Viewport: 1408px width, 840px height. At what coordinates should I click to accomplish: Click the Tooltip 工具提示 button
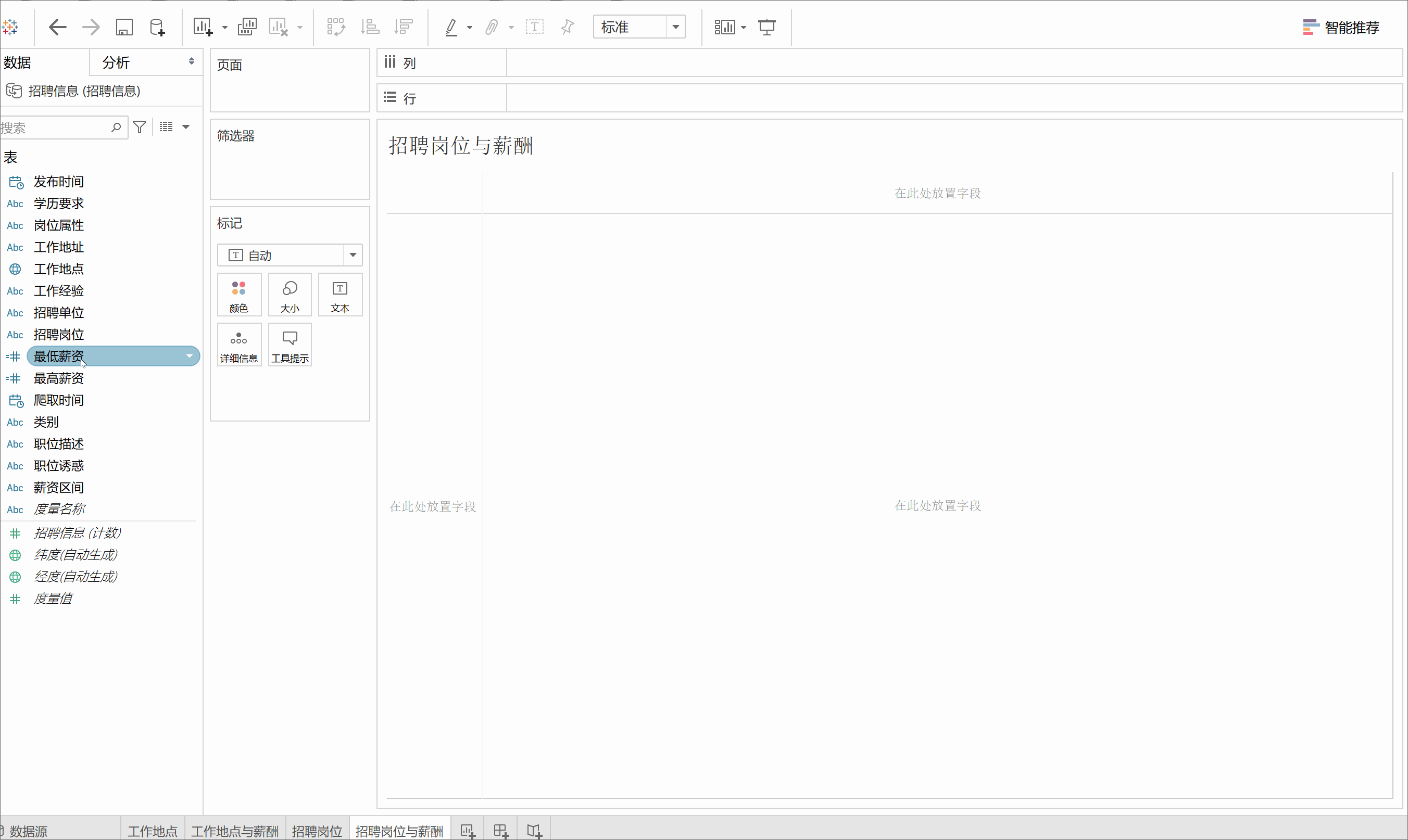coord(290,345)
